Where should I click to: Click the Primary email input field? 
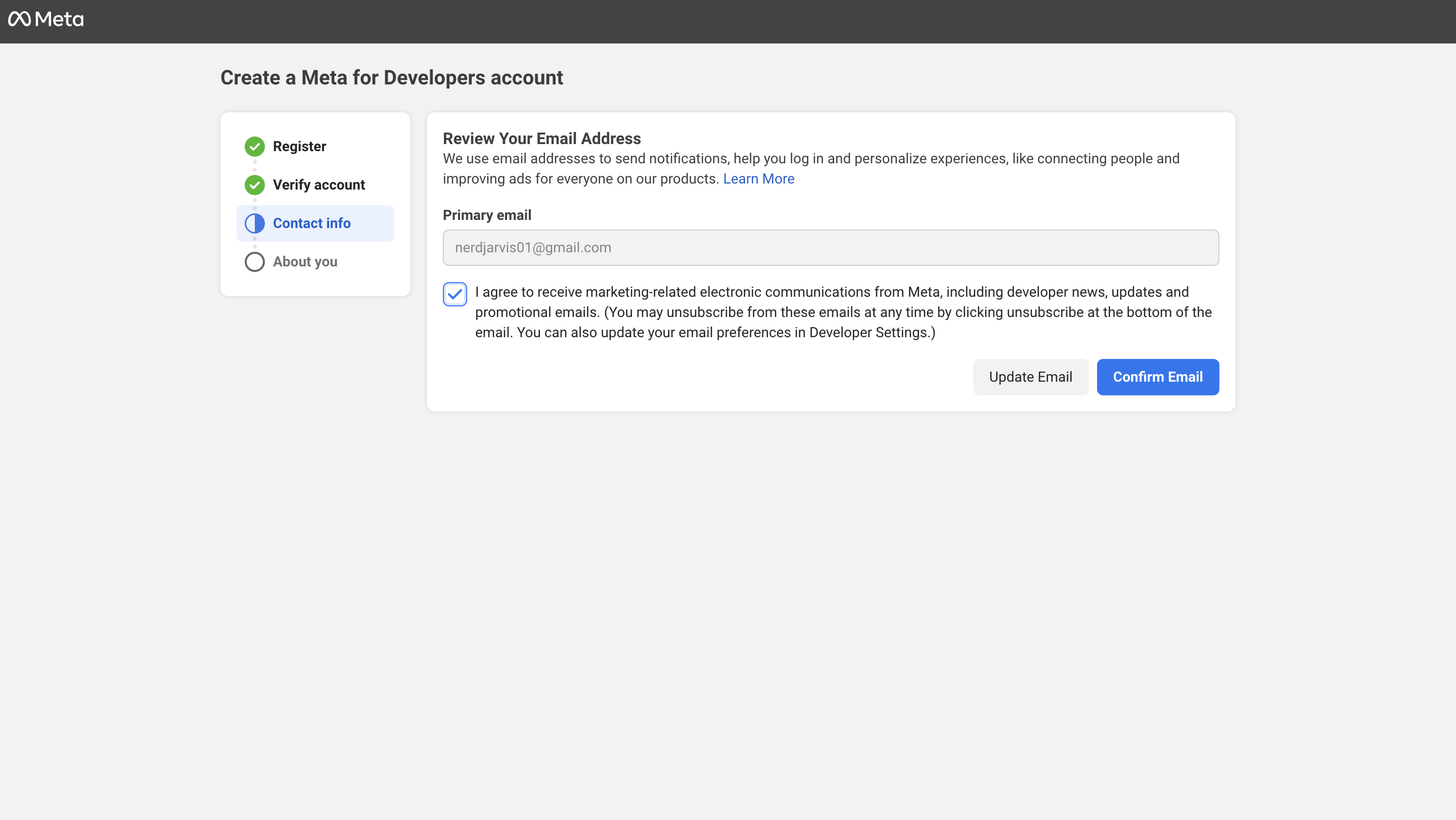click(830, 248)
